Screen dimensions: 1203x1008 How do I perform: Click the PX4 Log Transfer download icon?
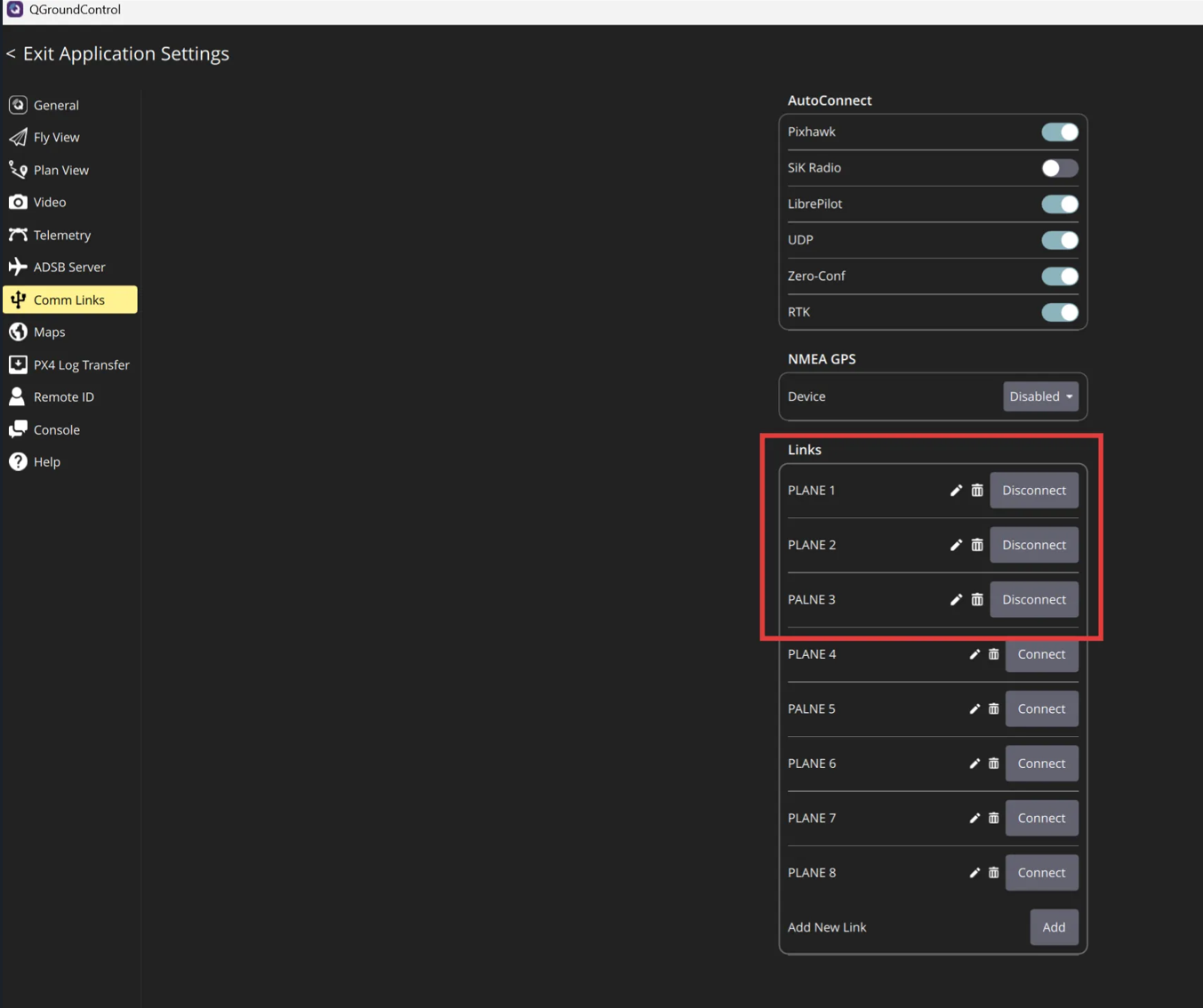18,364
